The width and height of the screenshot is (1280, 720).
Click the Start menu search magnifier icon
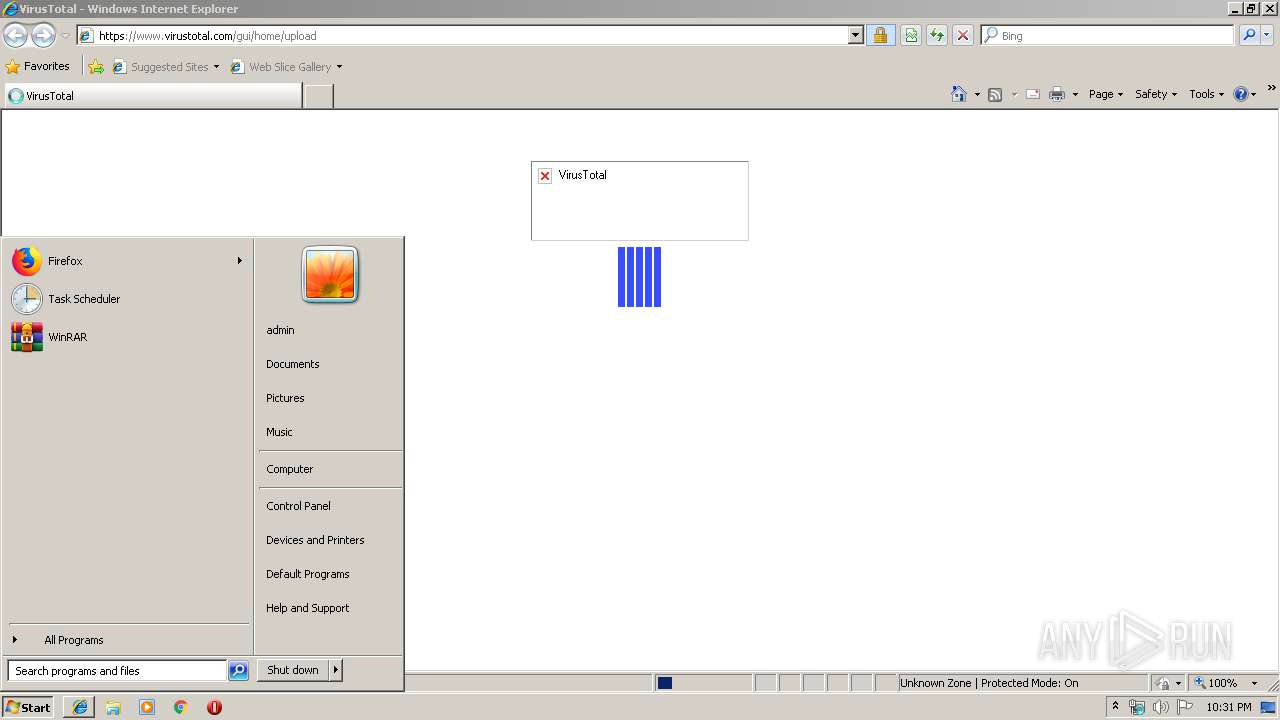point(238,671)
